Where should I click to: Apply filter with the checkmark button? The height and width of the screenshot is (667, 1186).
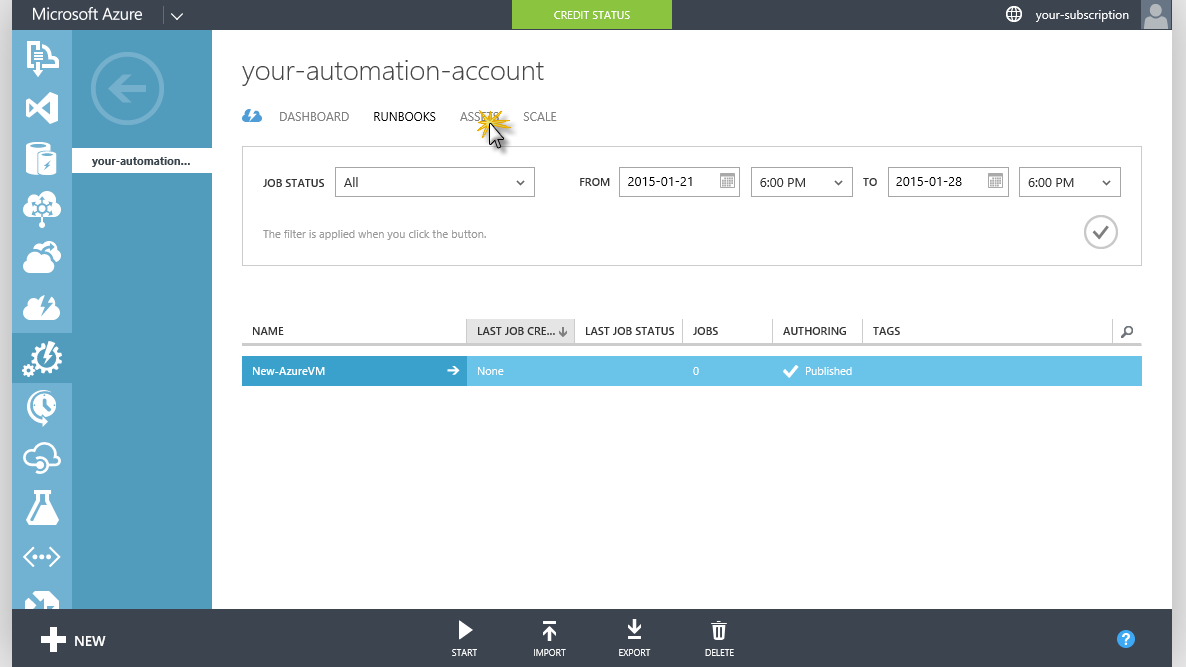coord(1101,232)
